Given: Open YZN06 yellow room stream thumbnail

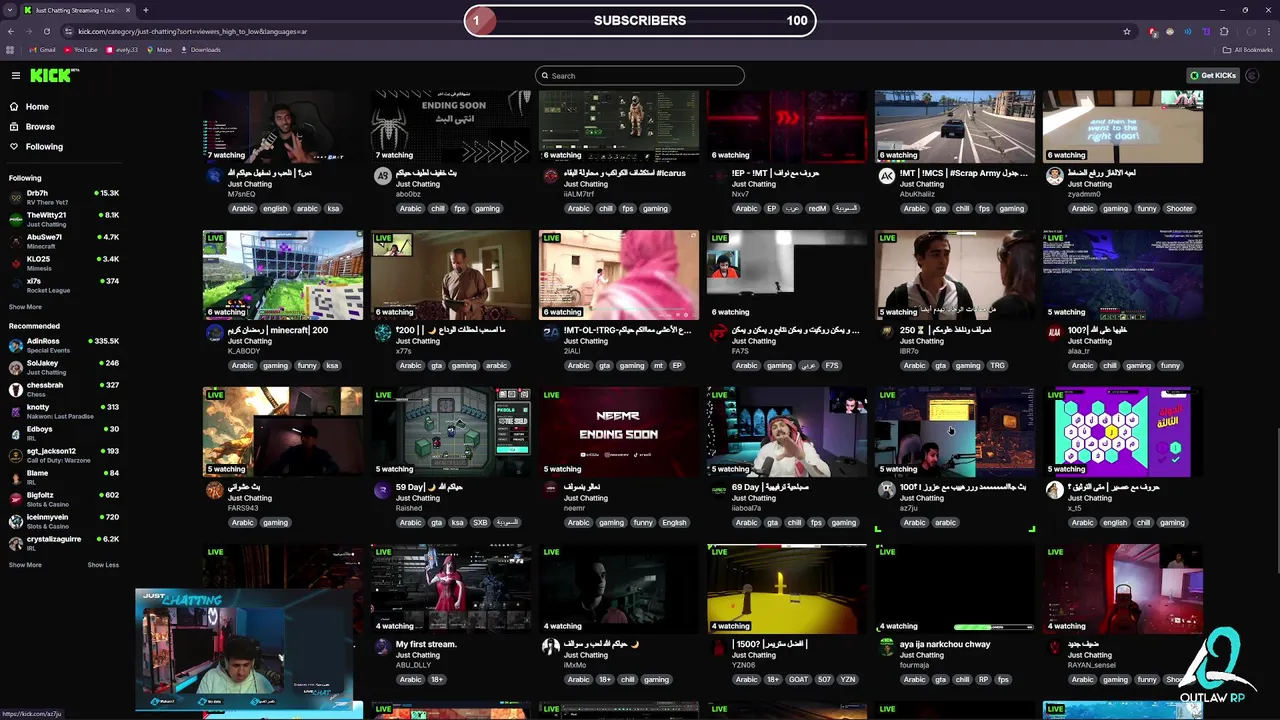Looking at the screenshot, I should [787, 589].
